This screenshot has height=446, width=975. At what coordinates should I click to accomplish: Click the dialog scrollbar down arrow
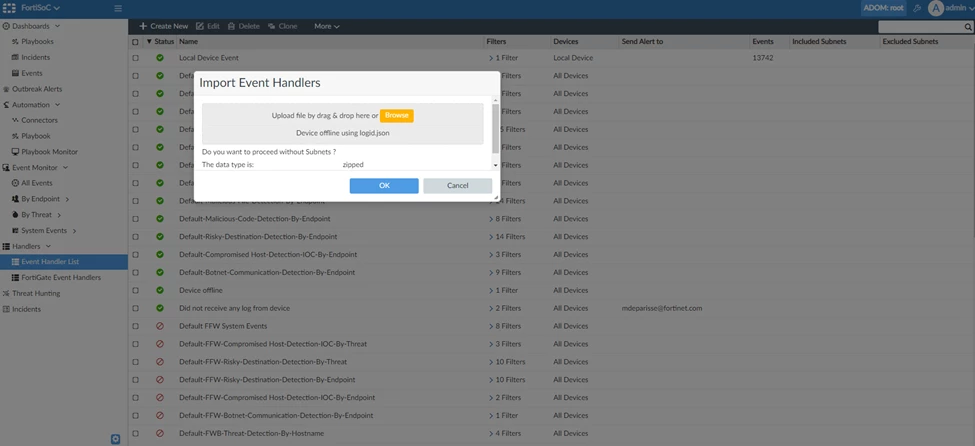pyautogui.click(x=496, y=165)
